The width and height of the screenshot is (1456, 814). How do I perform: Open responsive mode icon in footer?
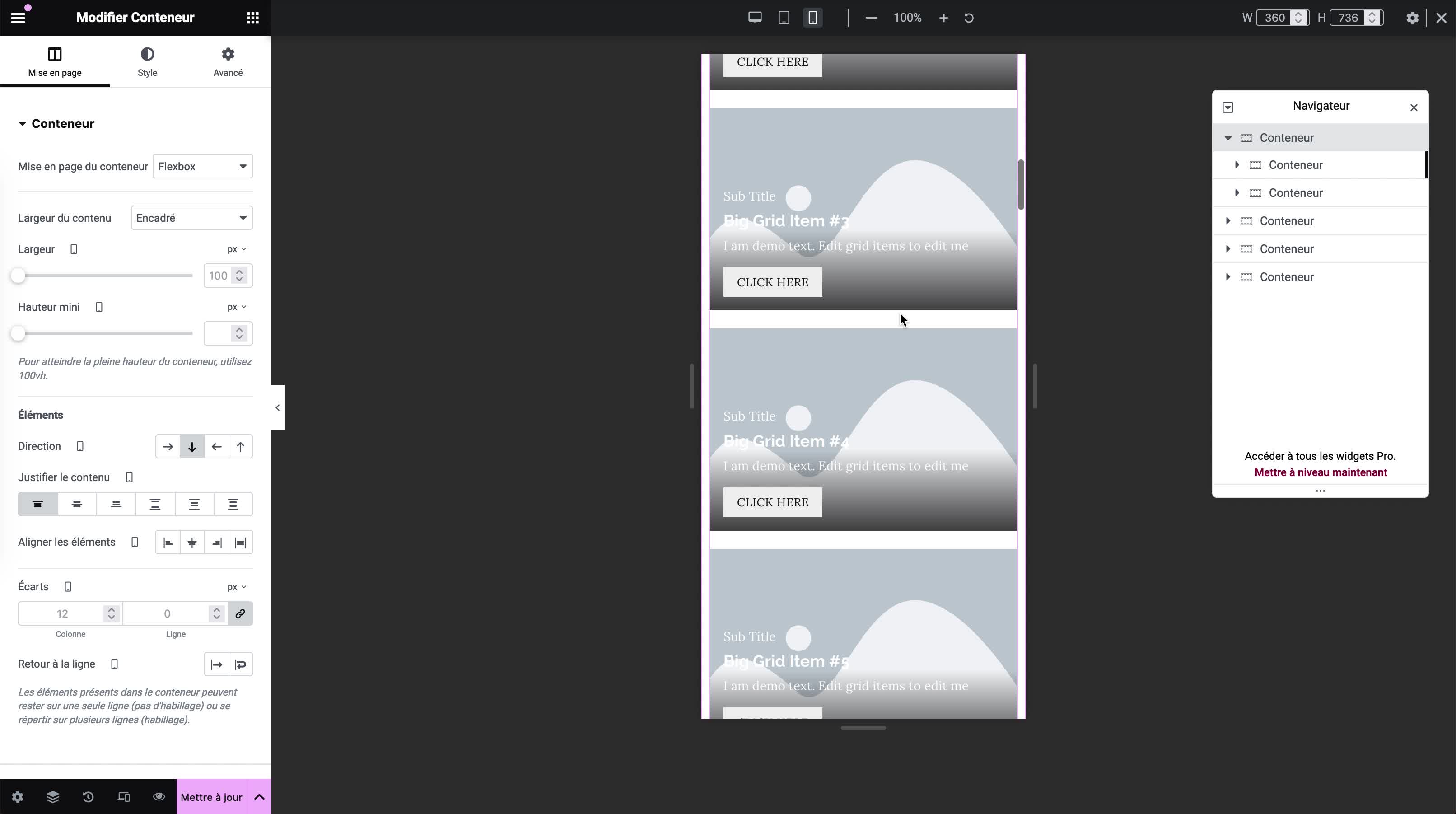pos(124,797)
